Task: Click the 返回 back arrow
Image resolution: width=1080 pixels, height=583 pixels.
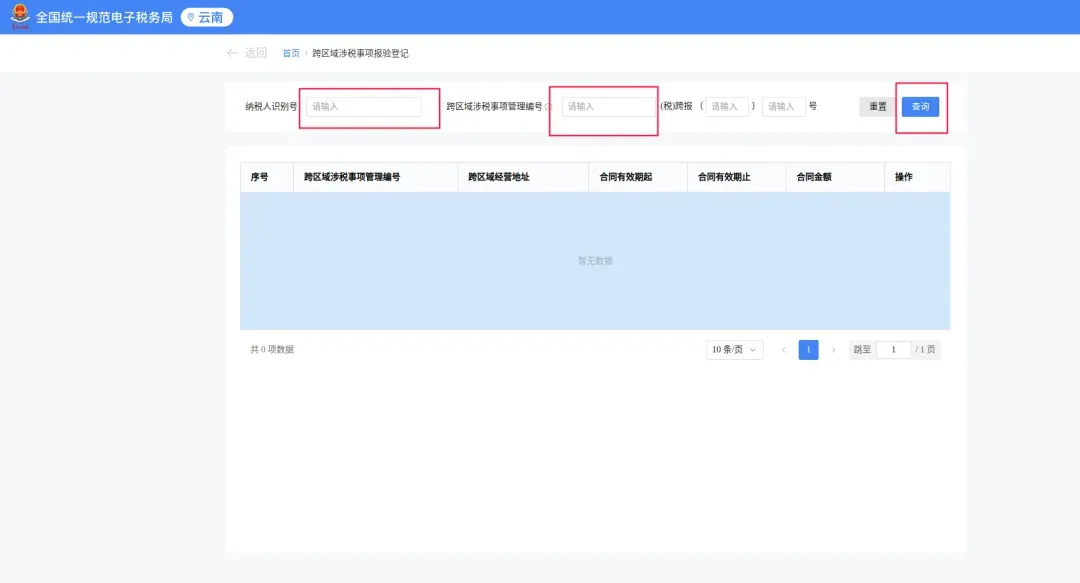Action: tap(232, 53)
